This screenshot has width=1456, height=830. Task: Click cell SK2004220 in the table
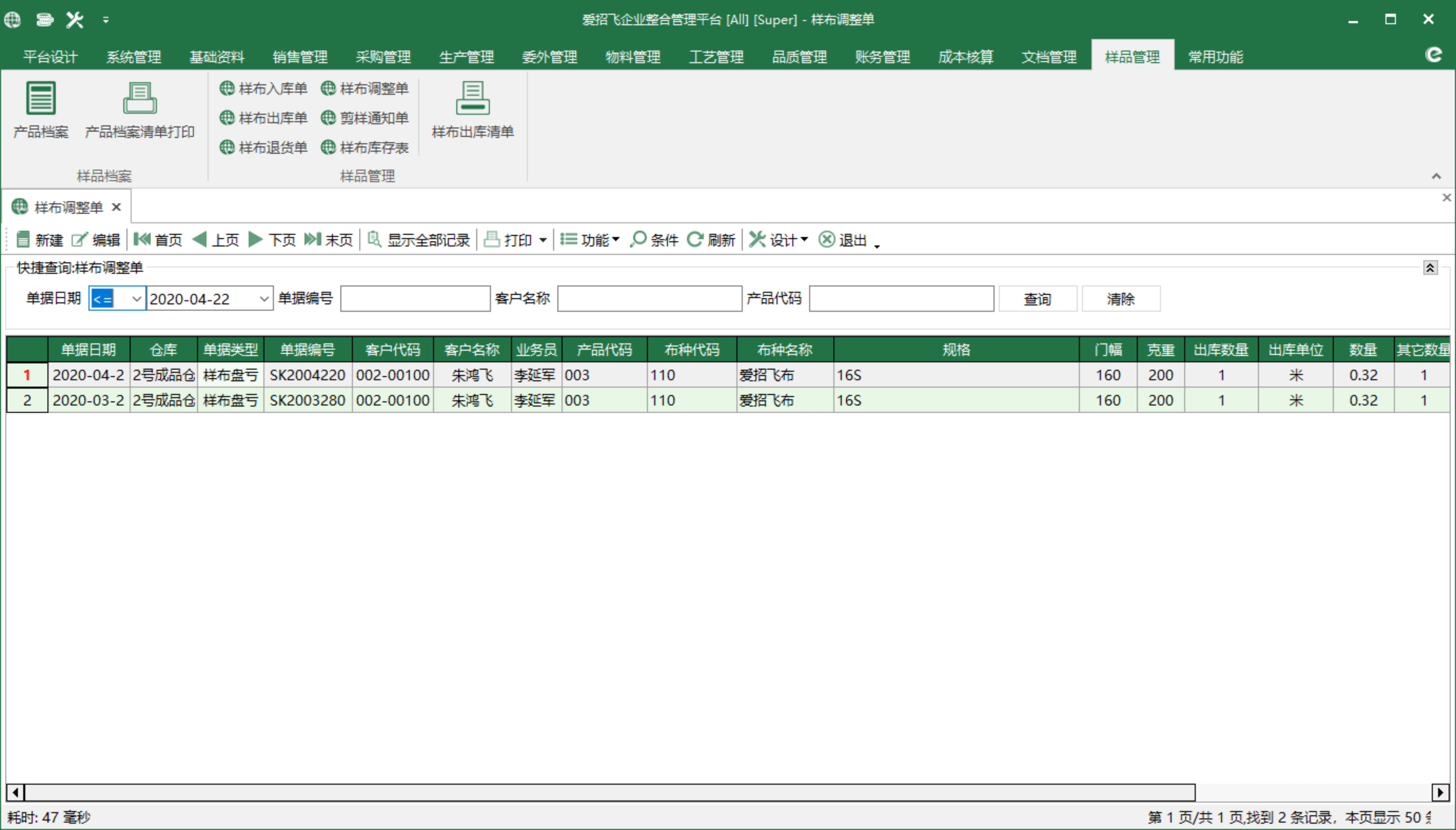308,375
